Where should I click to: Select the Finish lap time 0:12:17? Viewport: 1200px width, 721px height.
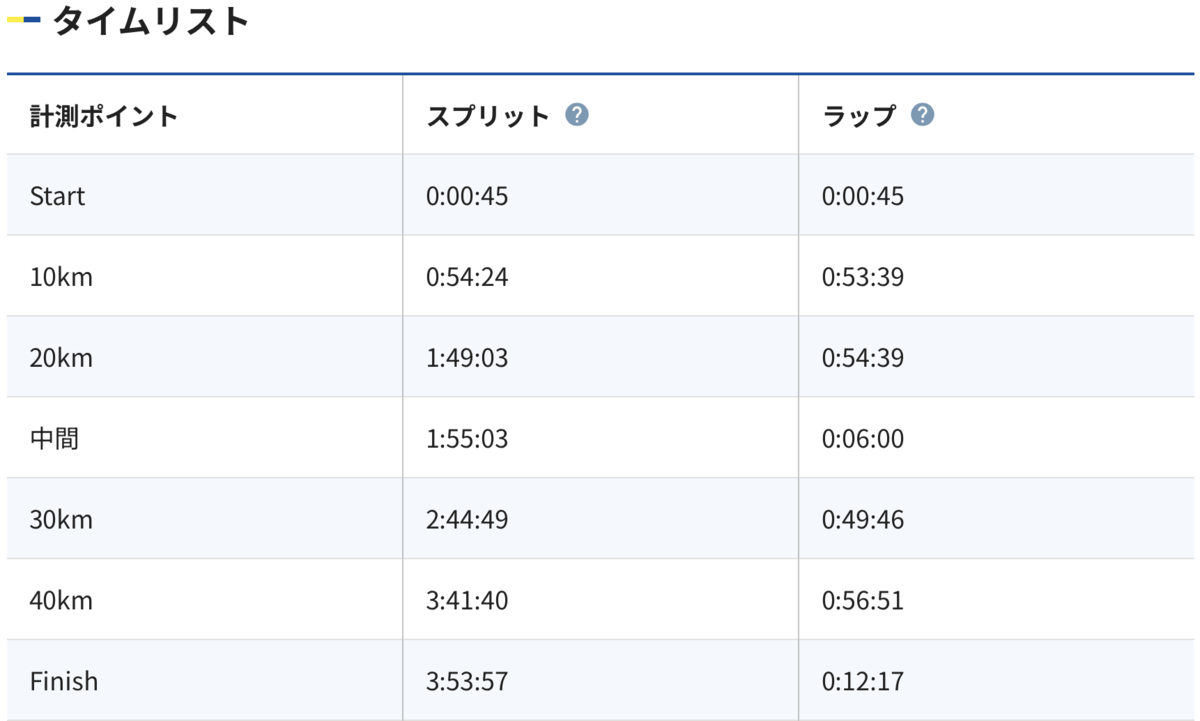[863, 682]
